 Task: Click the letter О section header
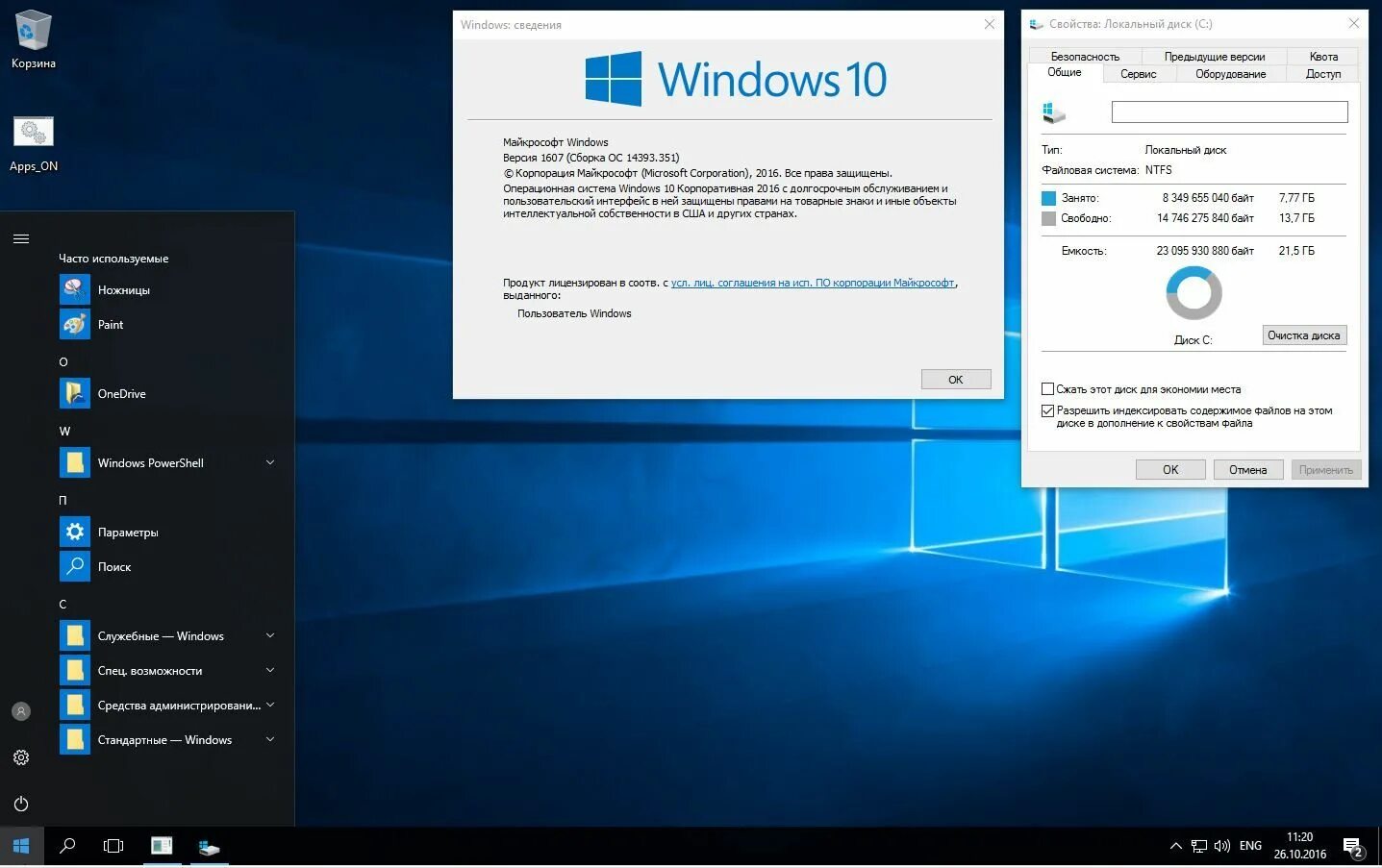coord(63,362)
